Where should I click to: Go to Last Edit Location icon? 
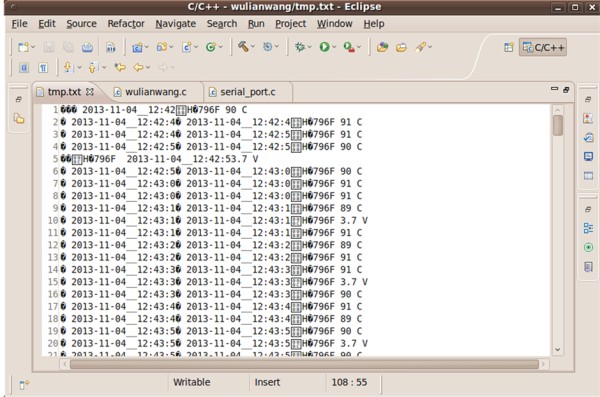120,67
